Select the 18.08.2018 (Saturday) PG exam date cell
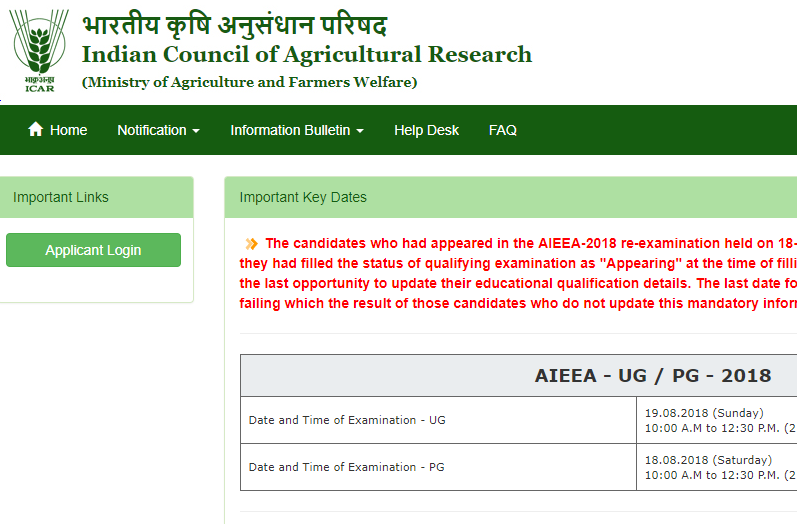 pyautogui.click(x=717, y=467)
